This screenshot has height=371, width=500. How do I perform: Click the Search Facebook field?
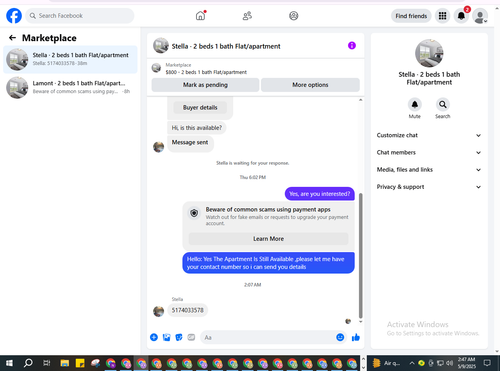pos(80,16)
